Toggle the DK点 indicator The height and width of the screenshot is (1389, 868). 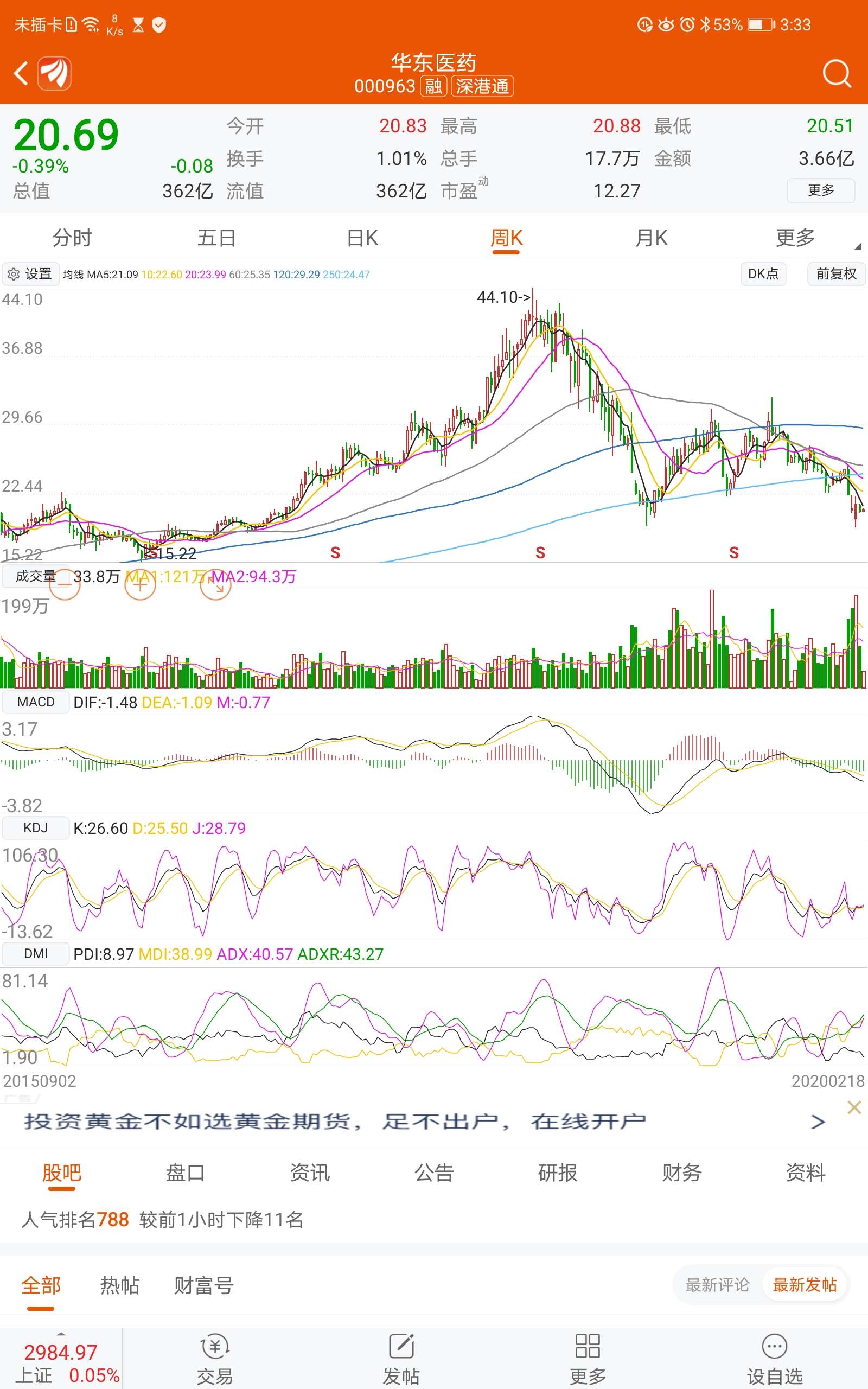763,274
